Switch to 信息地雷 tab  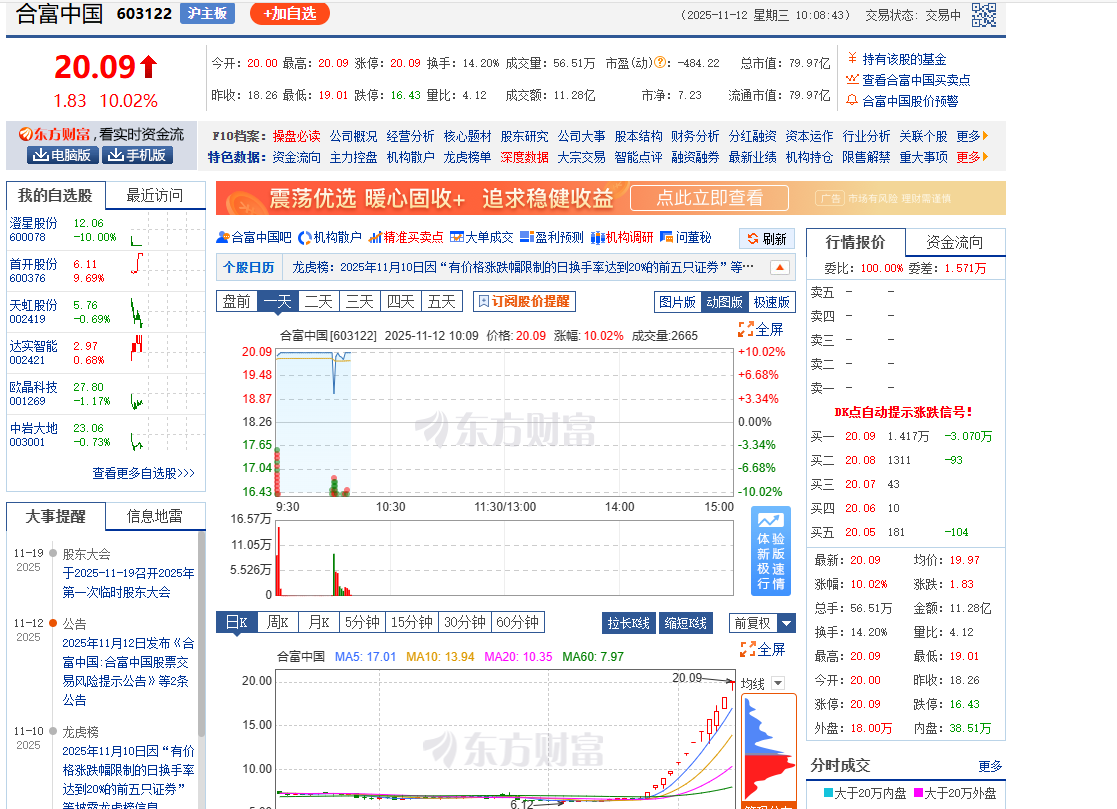tap(155, 516)
